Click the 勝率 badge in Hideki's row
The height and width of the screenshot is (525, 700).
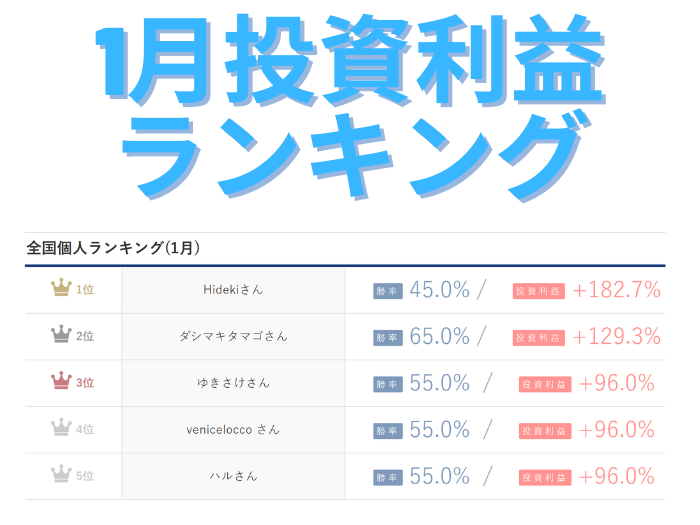tap(388, 291)
